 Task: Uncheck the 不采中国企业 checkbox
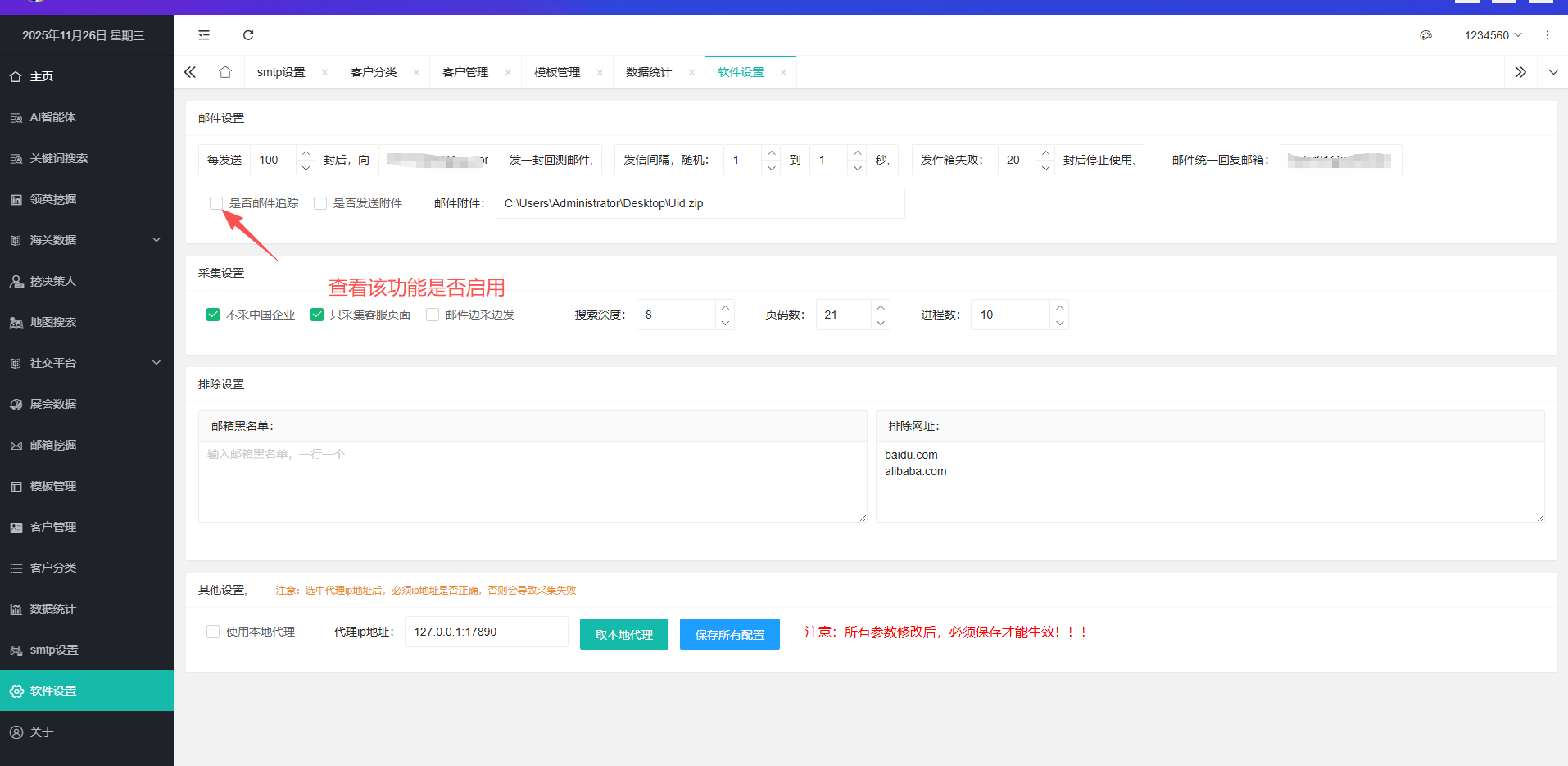click(213, 315)
